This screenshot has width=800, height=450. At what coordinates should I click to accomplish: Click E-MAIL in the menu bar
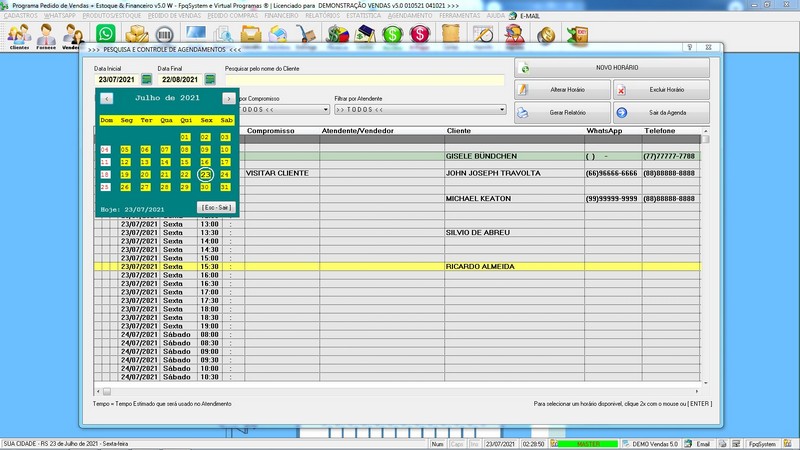click(530, 16)
